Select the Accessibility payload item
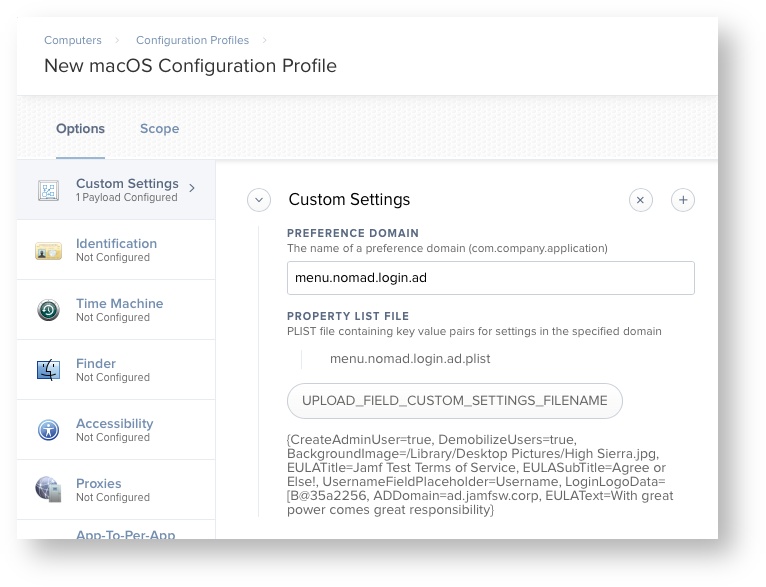The height and width of the screenshot is (587, 766). (114, 429)
